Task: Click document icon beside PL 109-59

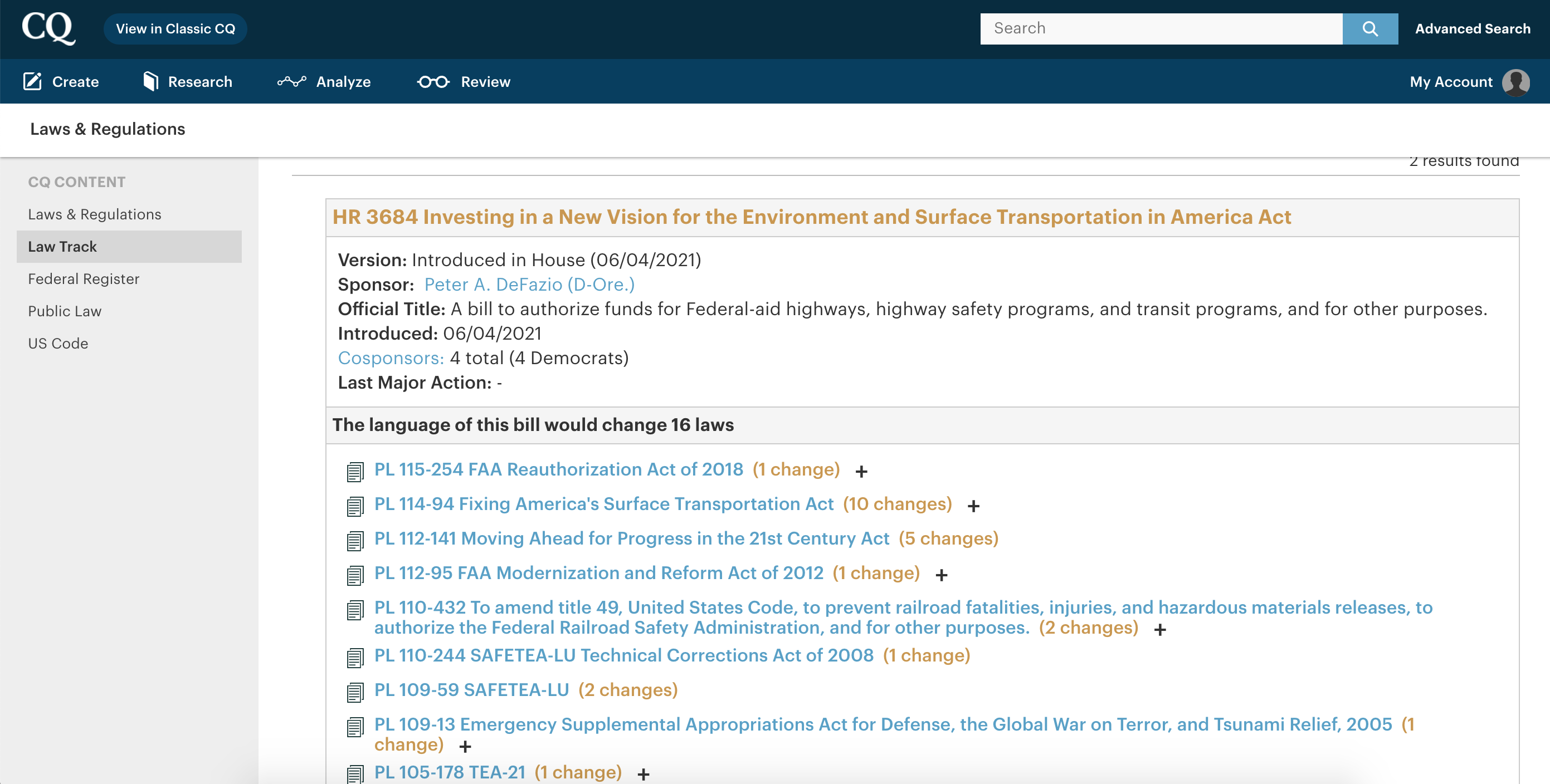Action: (x=355, y=693)
